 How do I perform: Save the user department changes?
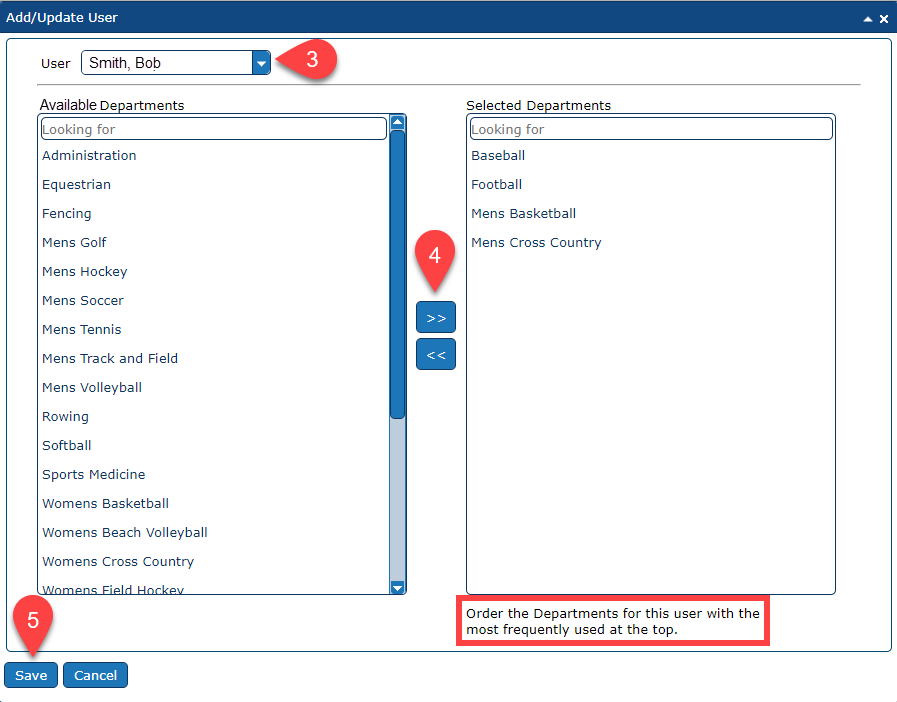(x=31, y=675)
